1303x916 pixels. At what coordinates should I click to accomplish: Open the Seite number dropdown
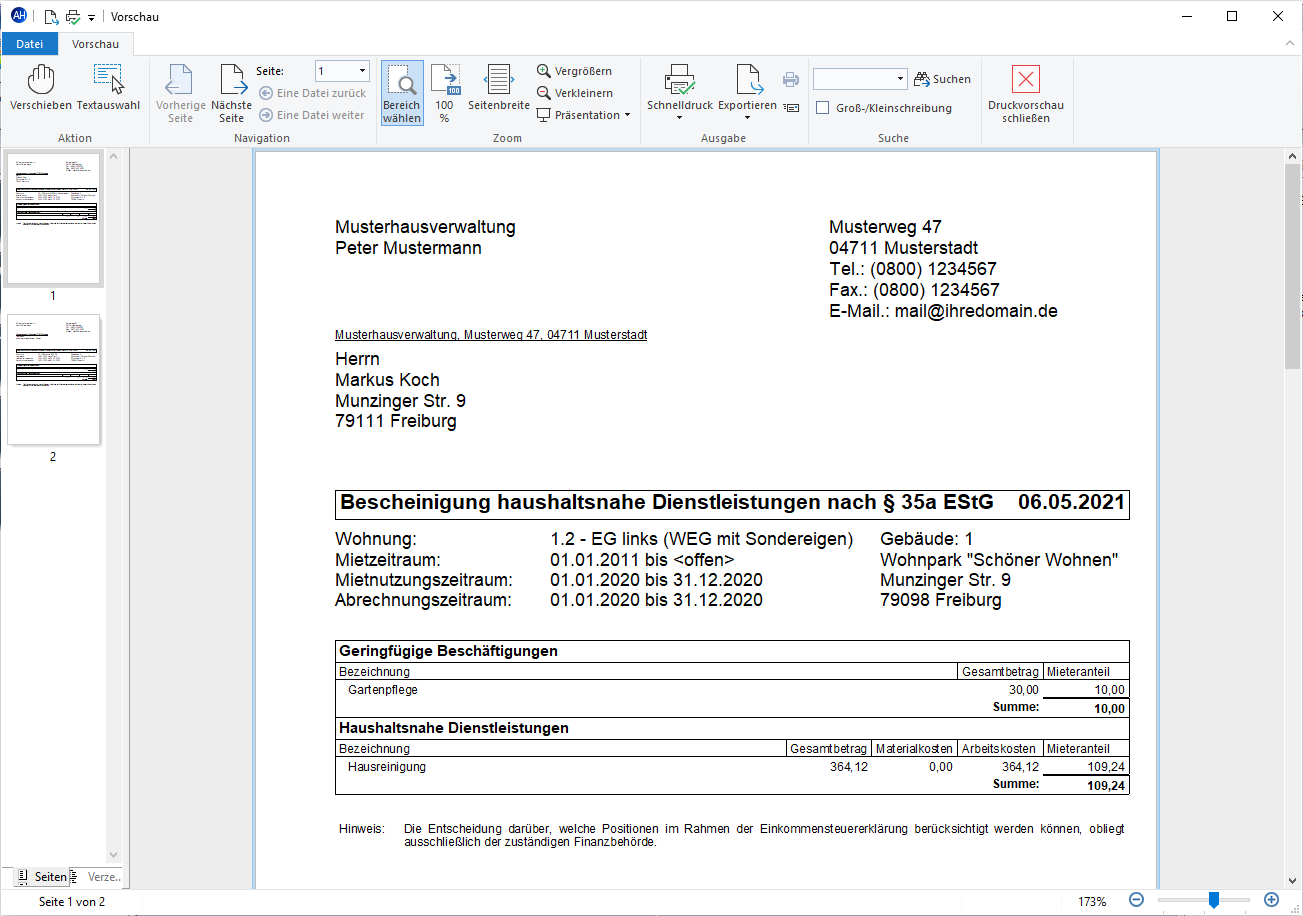[362, 71]
